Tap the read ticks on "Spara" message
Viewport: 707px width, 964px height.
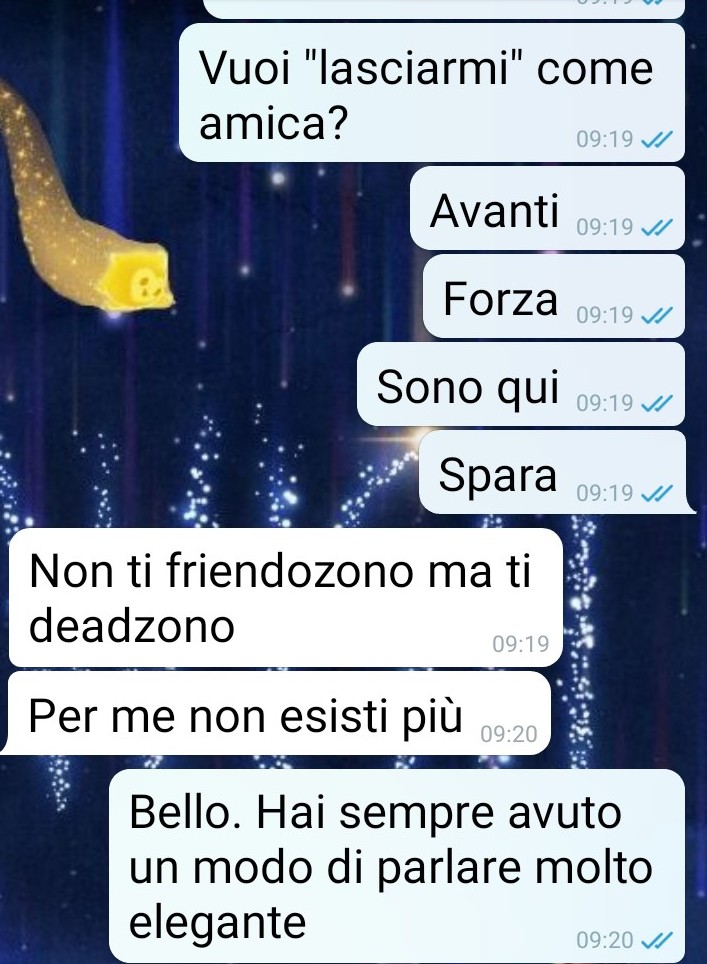click(657, 493)
